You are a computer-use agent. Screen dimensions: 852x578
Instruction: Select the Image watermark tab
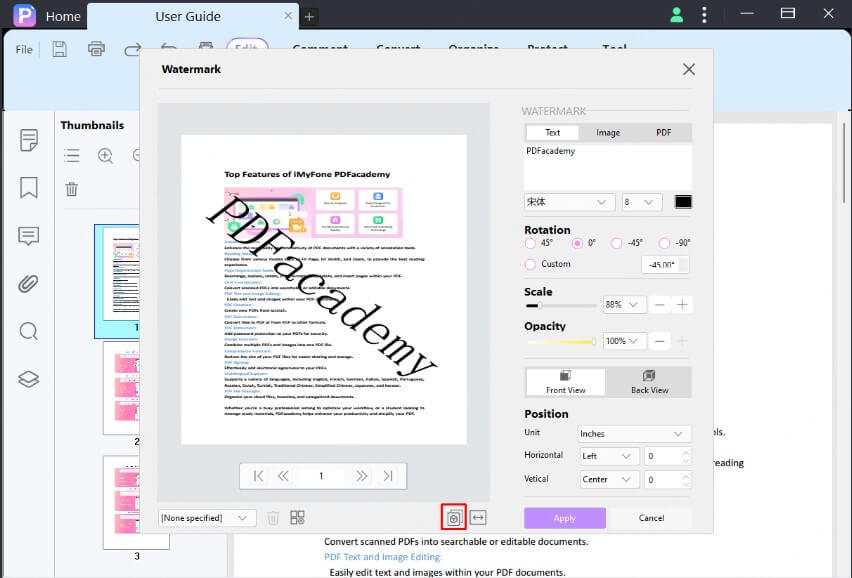pos(607,133)
